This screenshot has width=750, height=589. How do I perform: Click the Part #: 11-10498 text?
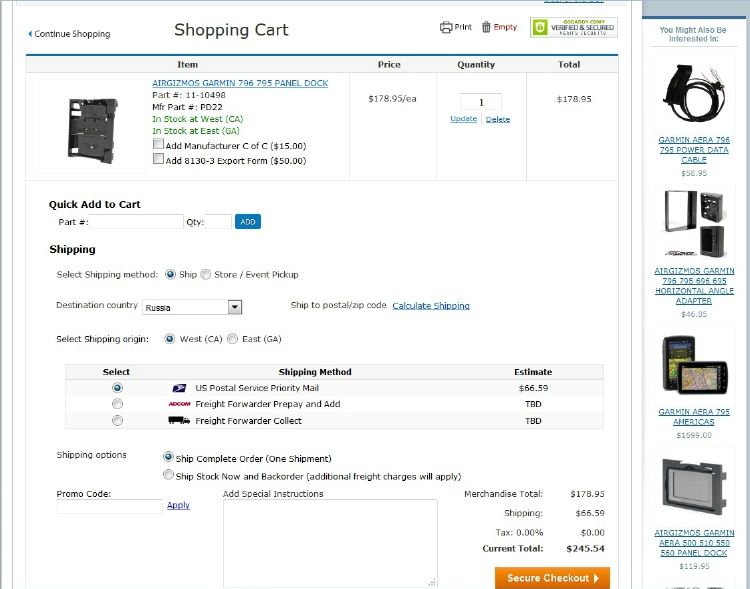click(x=188, y=95)
